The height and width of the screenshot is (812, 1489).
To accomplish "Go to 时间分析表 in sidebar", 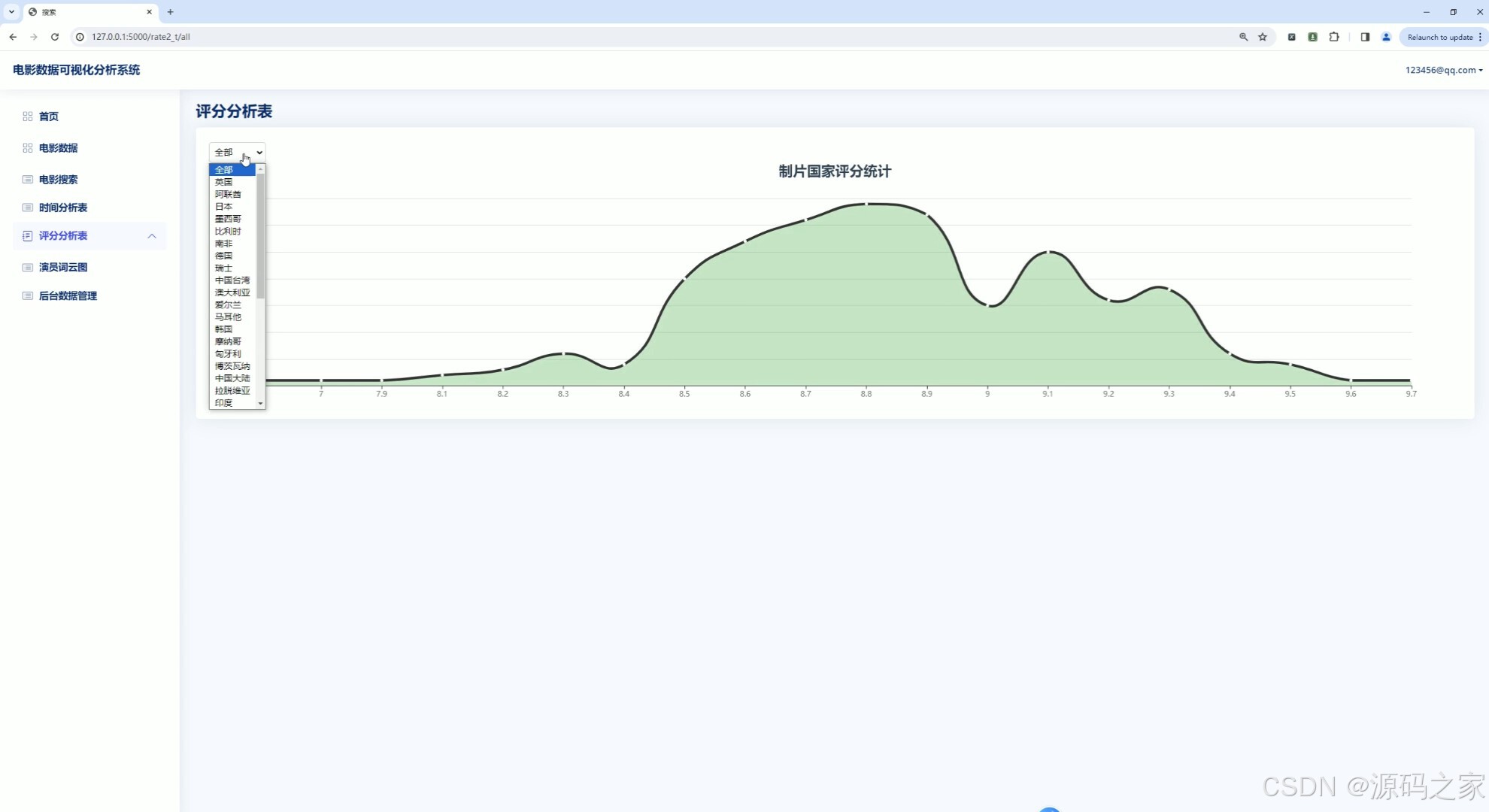I will click(x=63, y=208).
